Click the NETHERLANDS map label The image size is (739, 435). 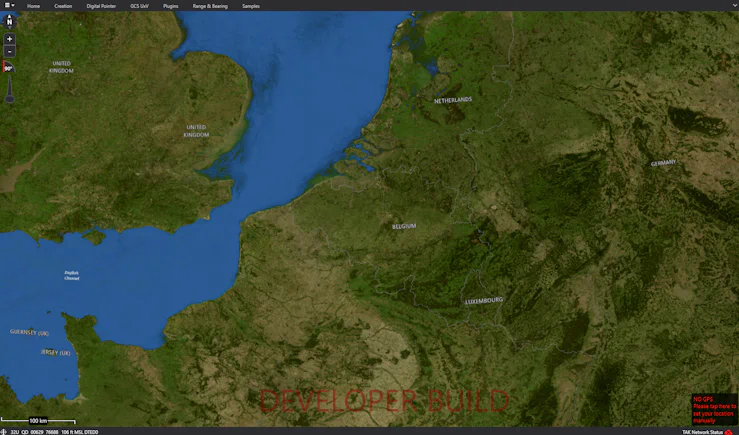click(x=453, y=100)
